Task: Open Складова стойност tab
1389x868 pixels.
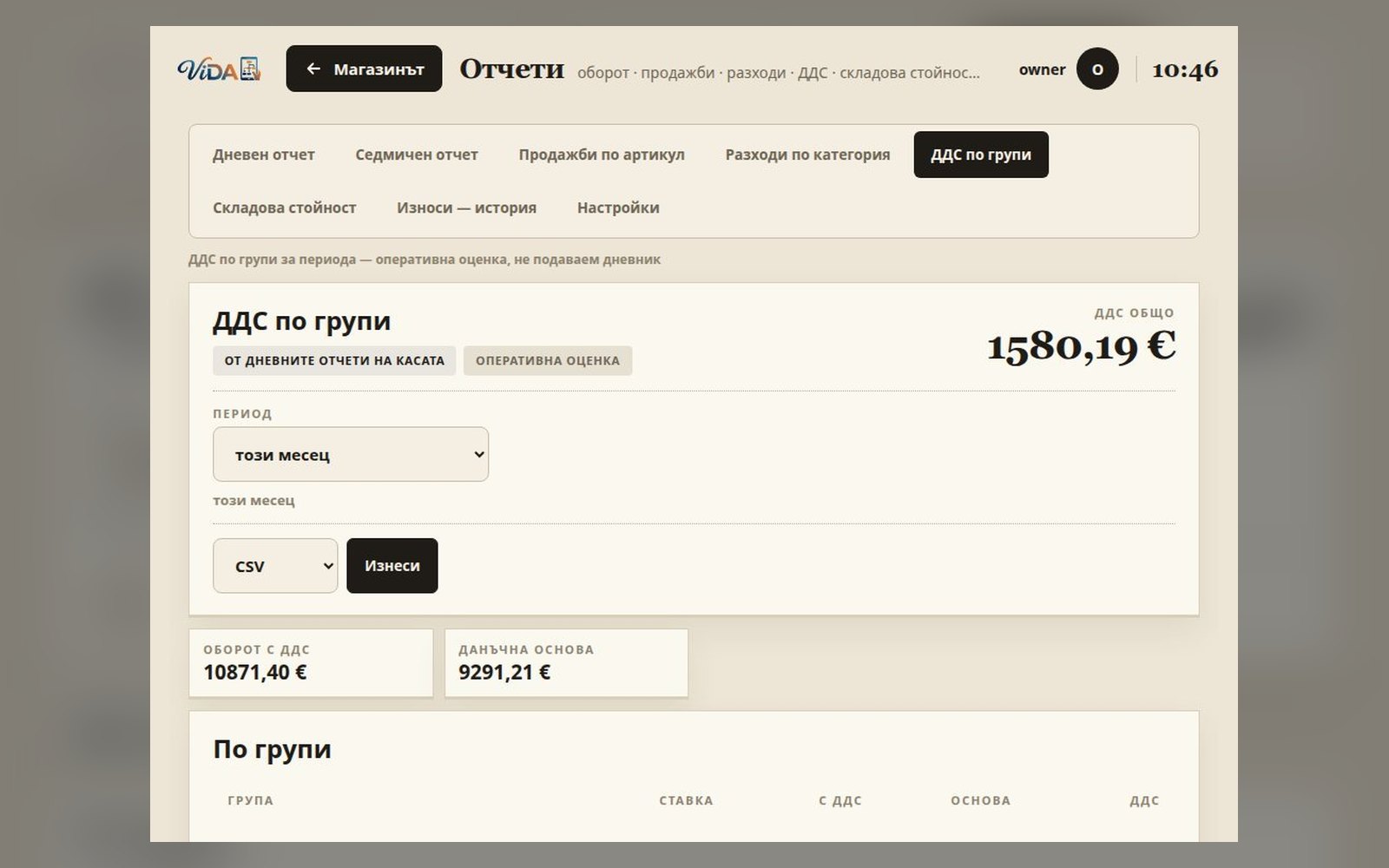Action: point(285,207)
